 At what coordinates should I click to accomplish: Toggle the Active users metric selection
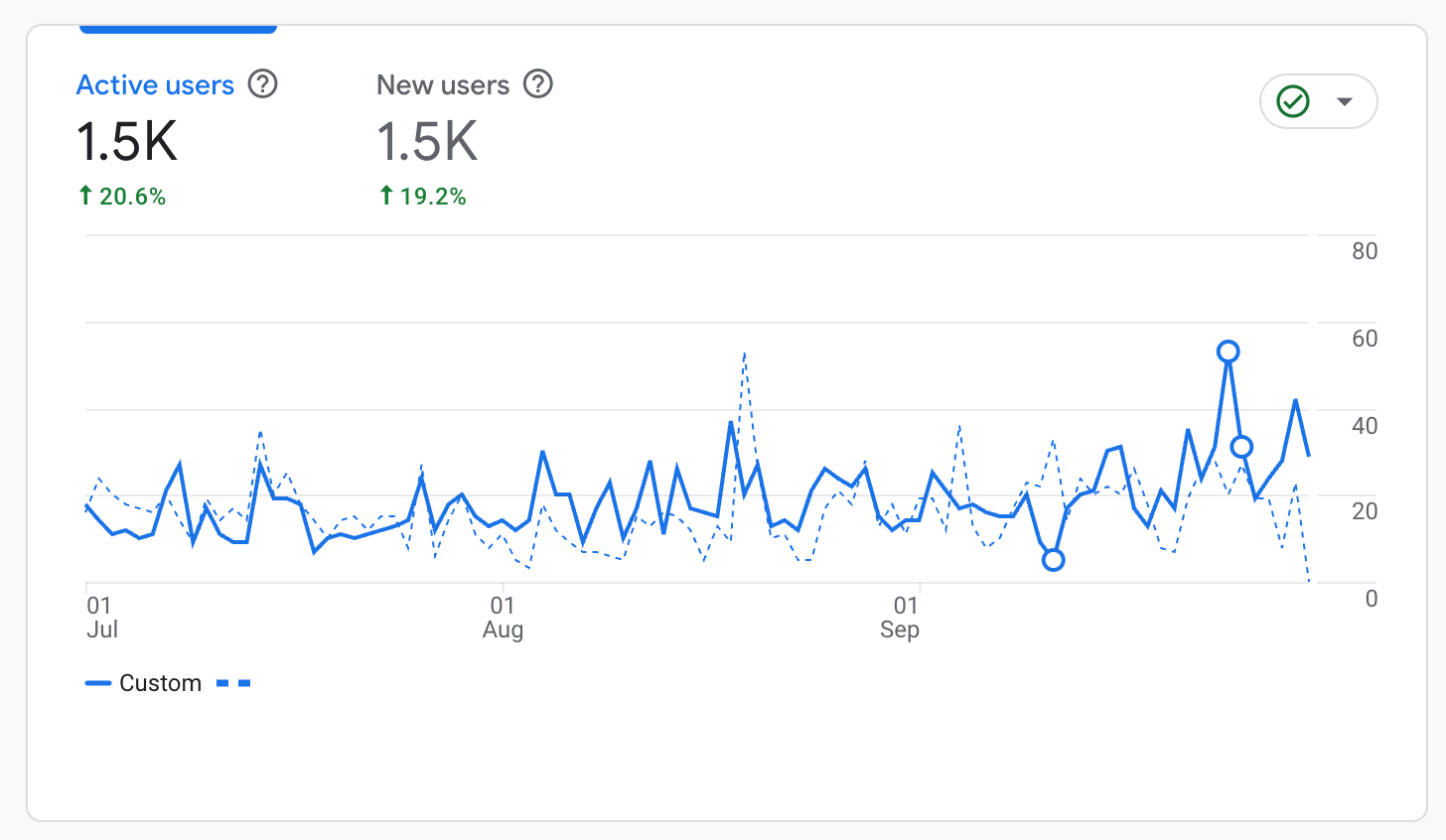tap(155, 84)
